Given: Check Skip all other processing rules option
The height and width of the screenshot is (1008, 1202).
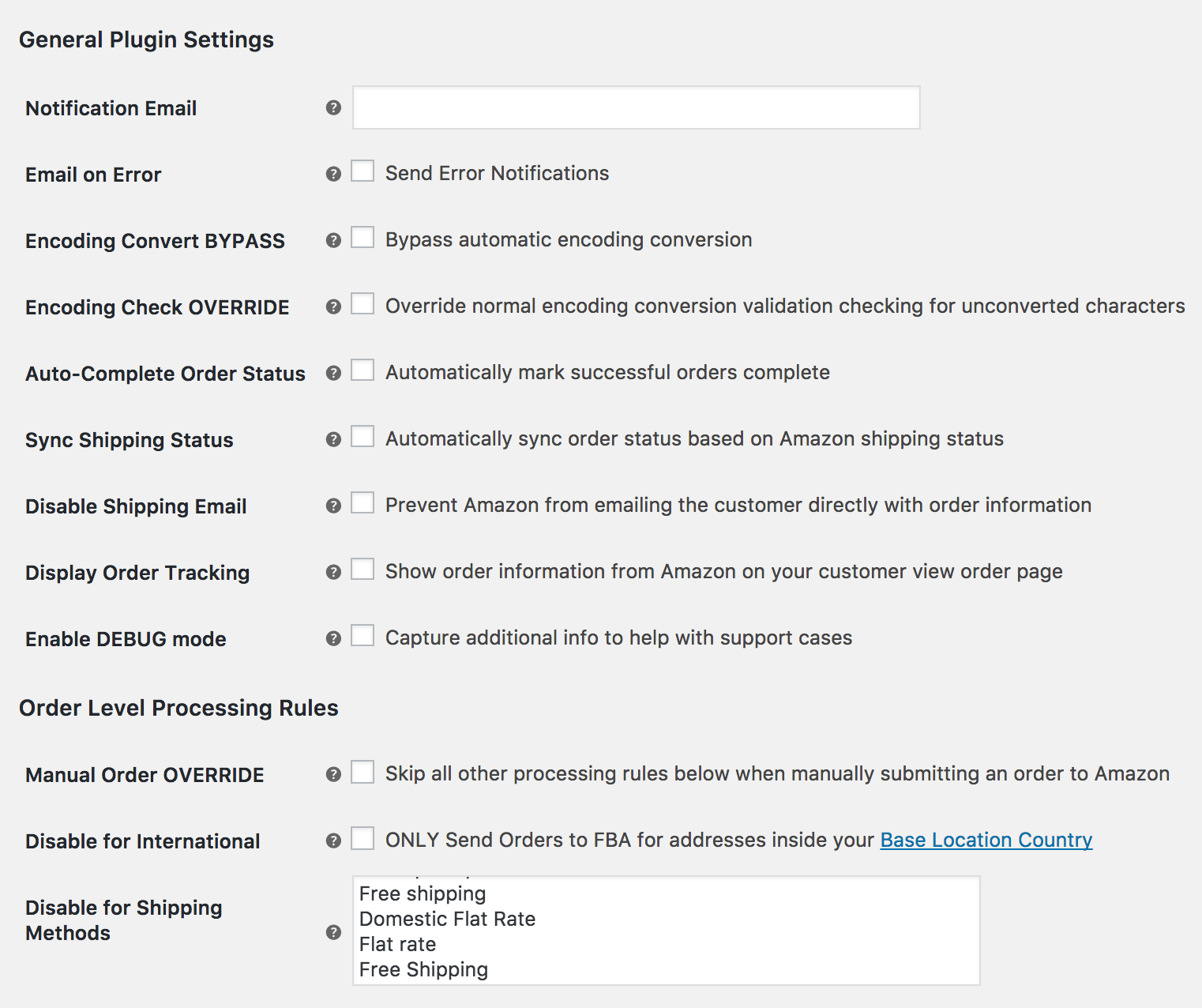Looking at the screenshot, I should (x=362, y=772).
